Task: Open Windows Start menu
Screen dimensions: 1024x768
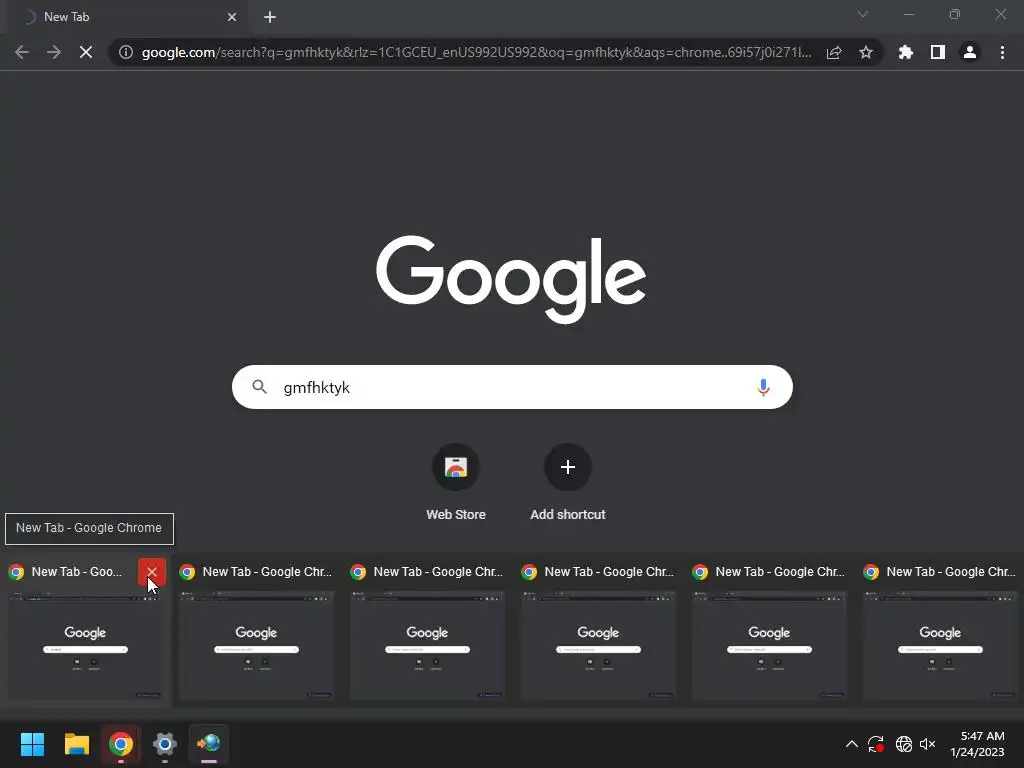Action: [x=32, y=744]
